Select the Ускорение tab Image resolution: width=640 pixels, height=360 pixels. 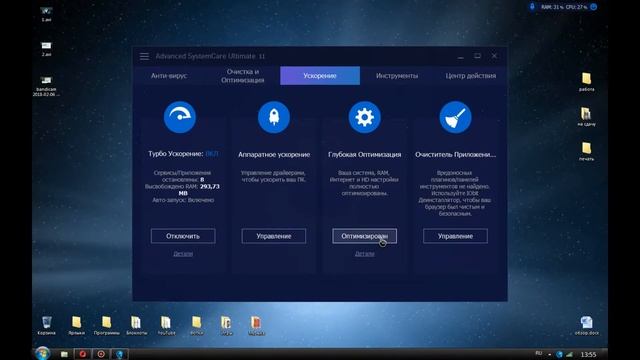click(x=320, y=76)
